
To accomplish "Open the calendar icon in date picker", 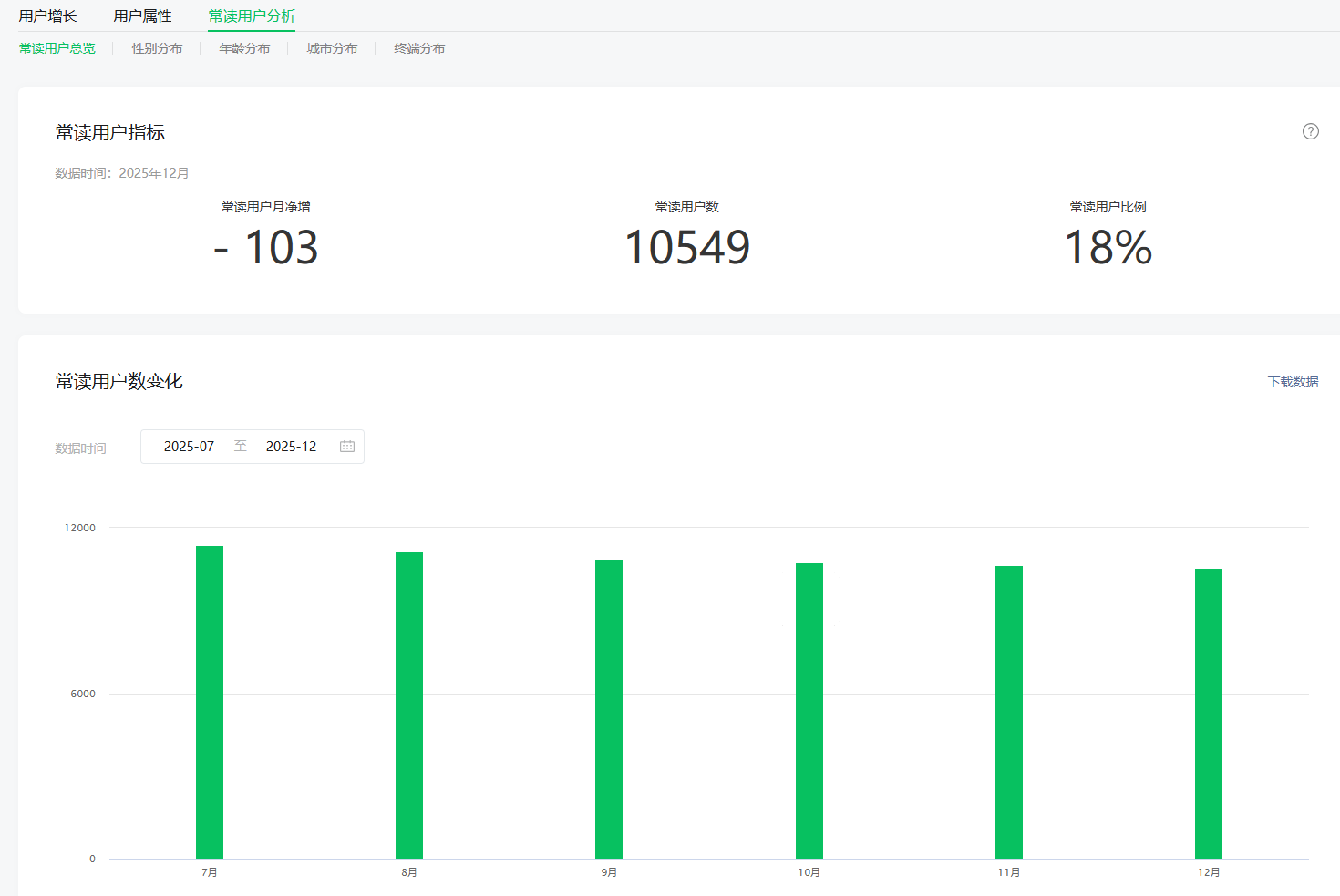I will 347,447.
